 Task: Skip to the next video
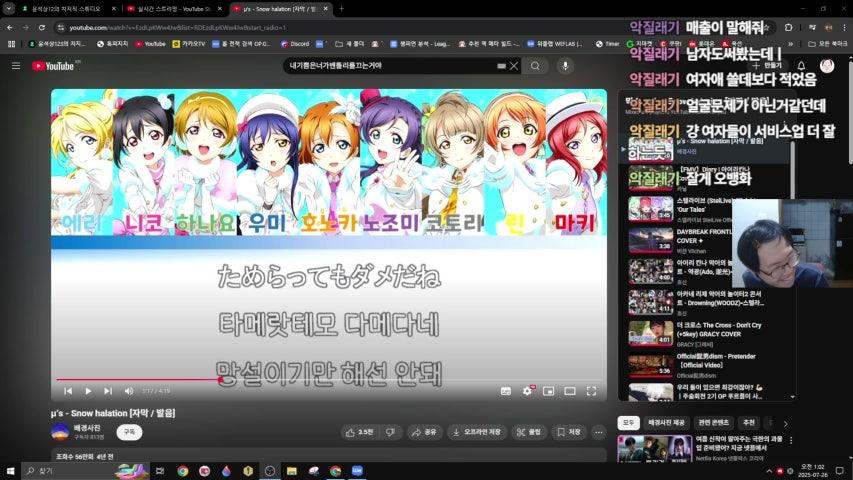point(108,391)
